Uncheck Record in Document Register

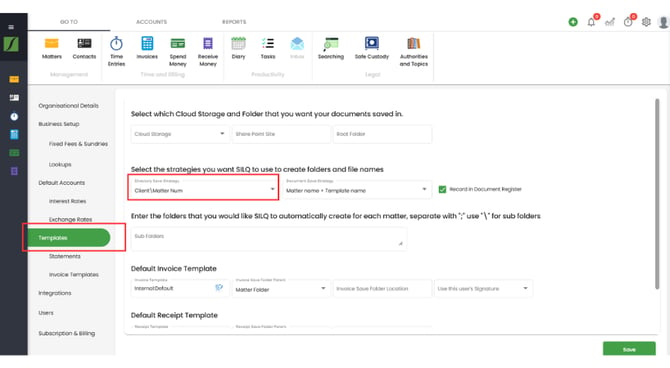pyautogui.click(x=442, y=189)
